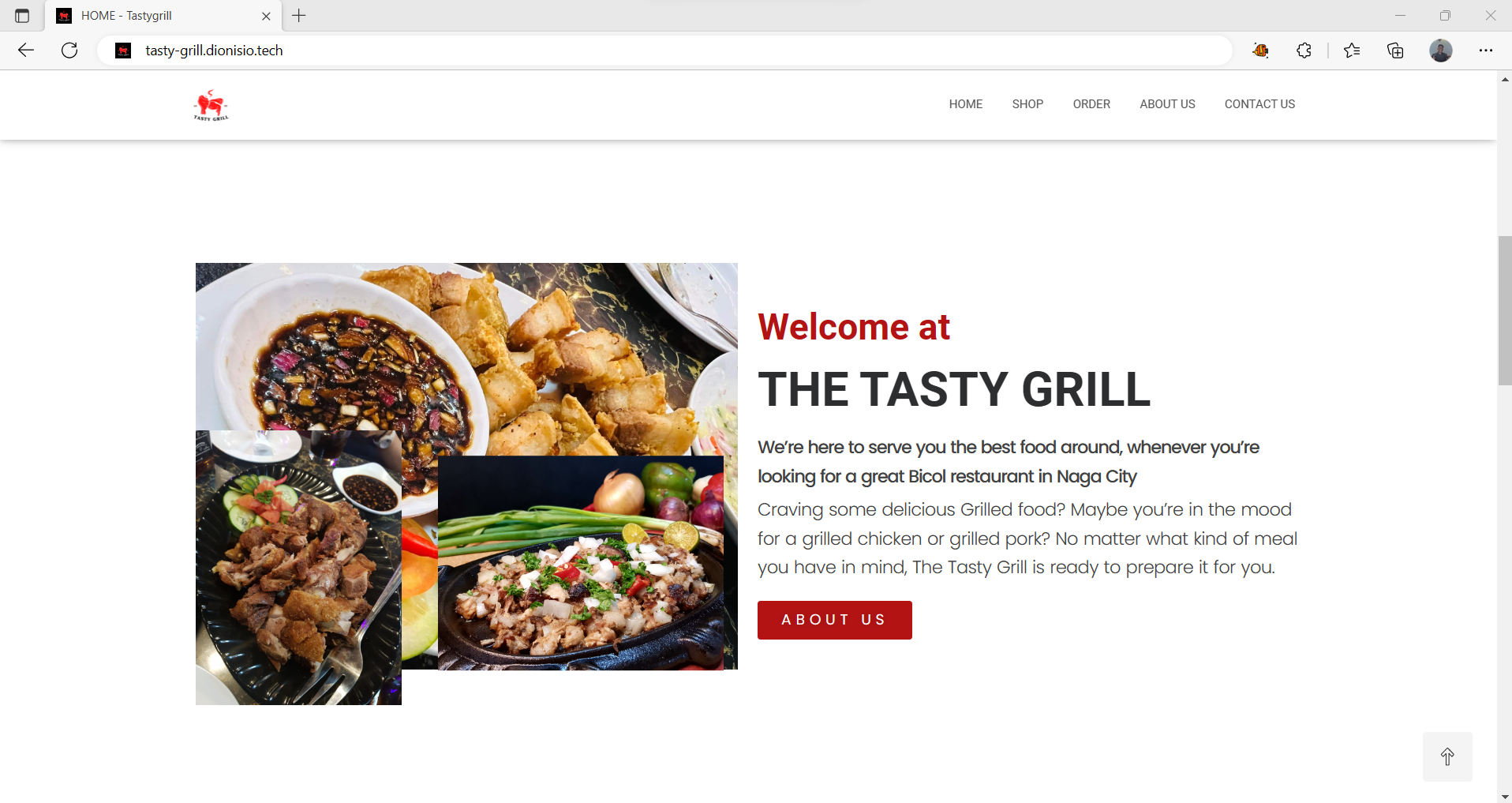The image size is (1512, 803).
Task: Open the SHOP menu item
Action: [x=1027, y=104]
